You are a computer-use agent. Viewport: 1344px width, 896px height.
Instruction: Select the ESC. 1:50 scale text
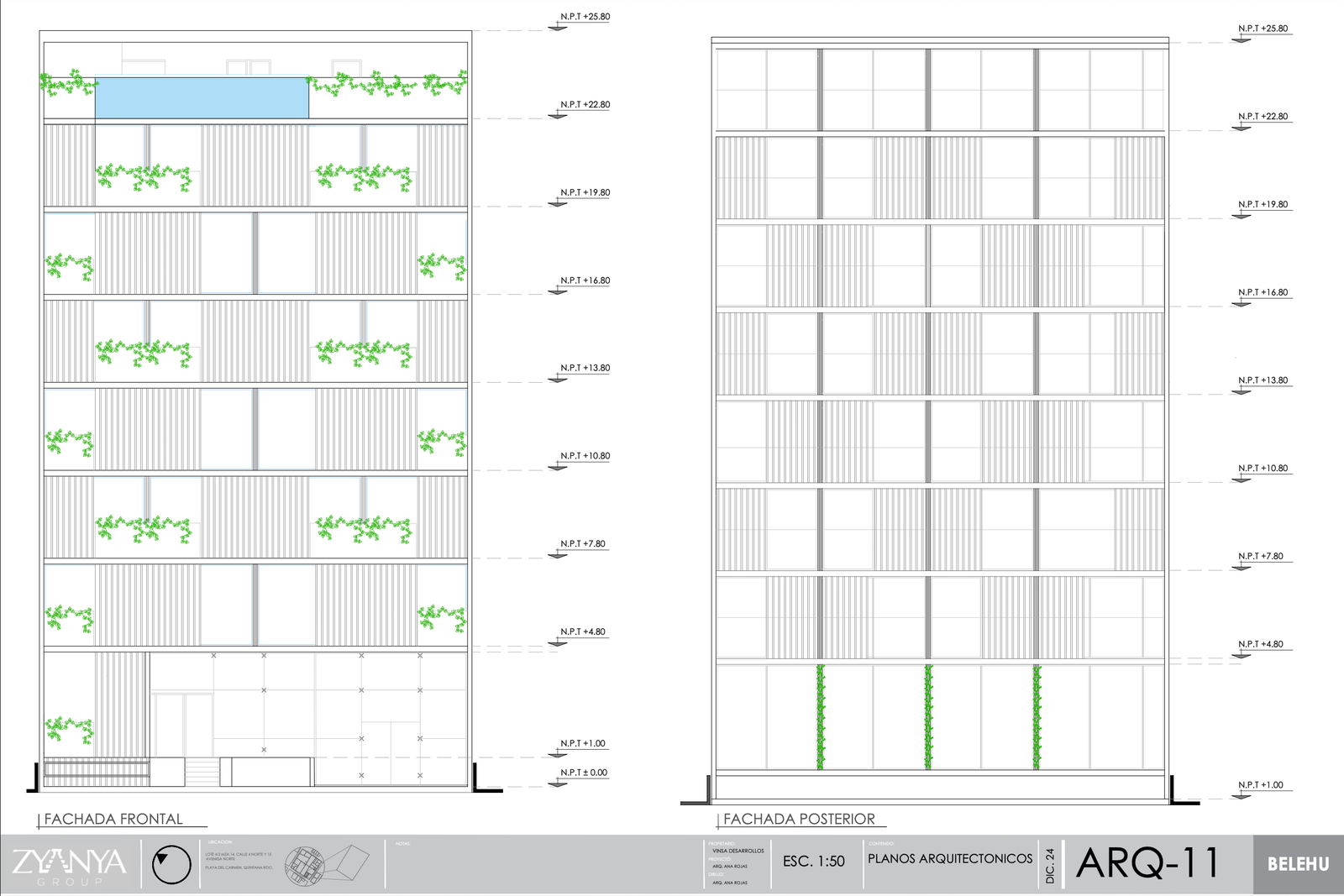click(x=813, y=862)
